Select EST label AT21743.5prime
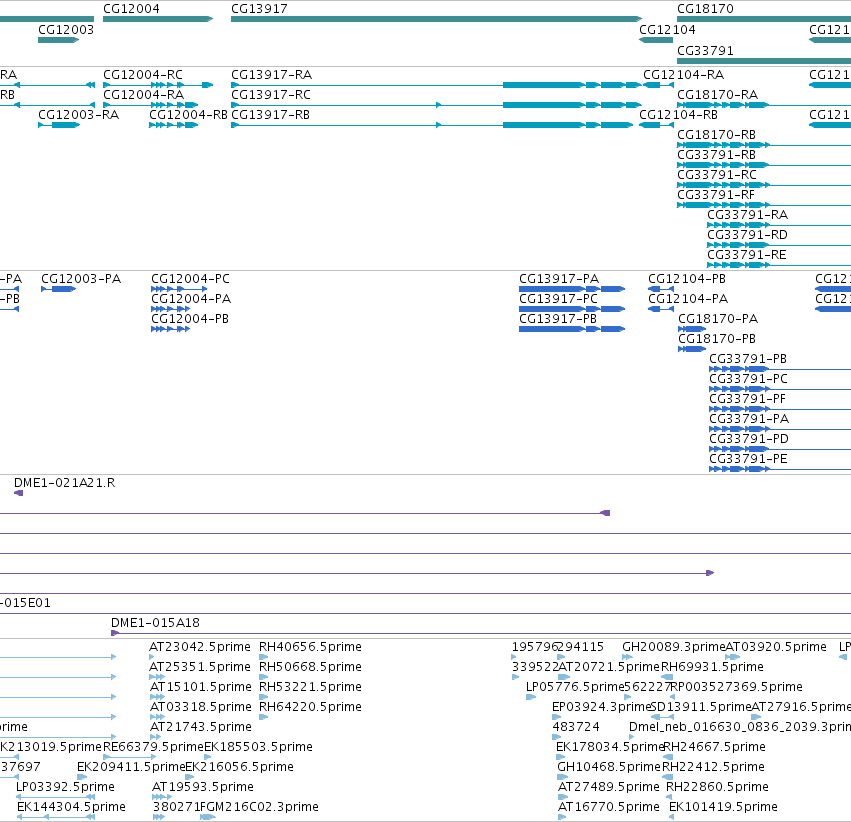851x822 pixels. tap(200, 728)
